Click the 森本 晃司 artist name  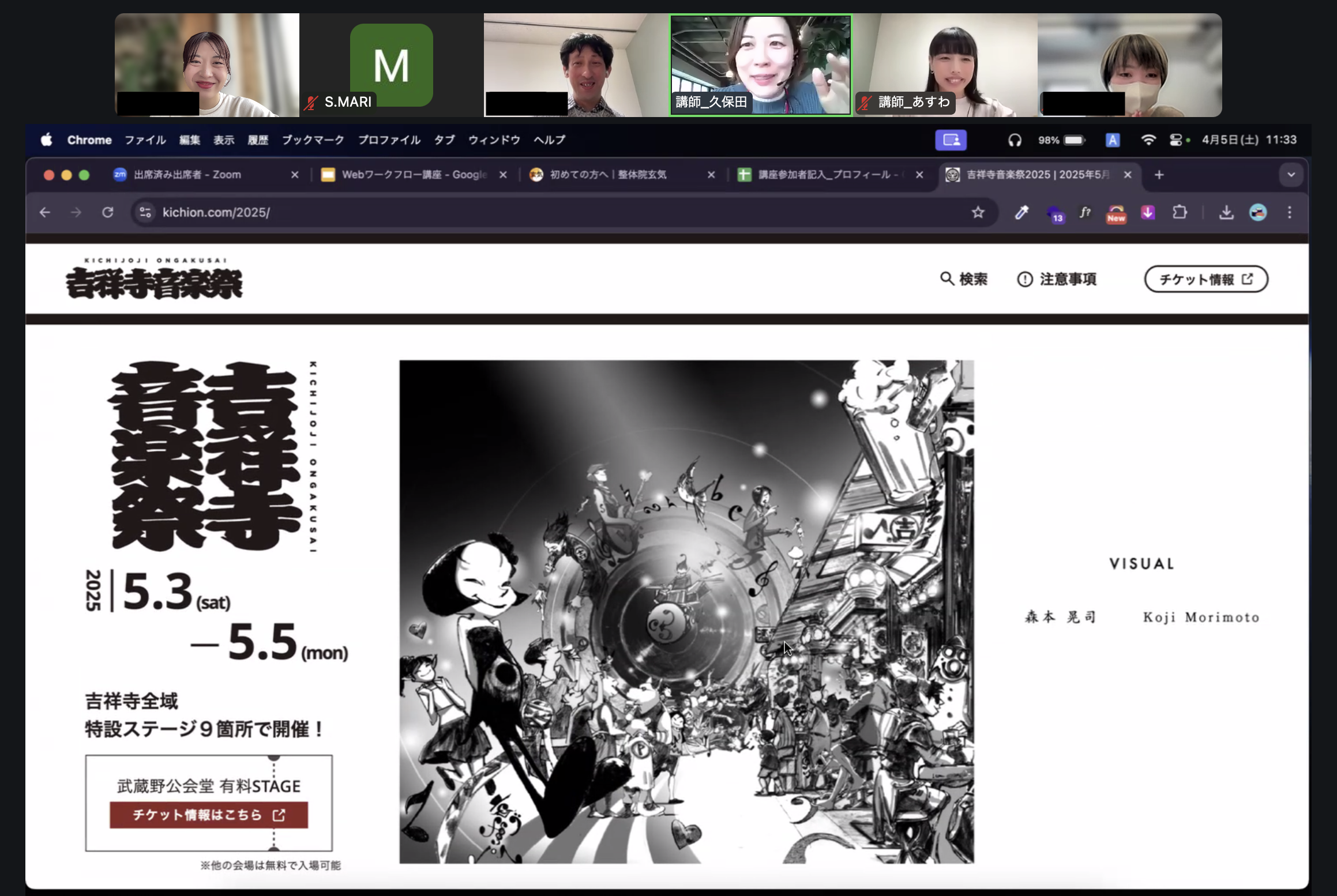point(1060,618)
